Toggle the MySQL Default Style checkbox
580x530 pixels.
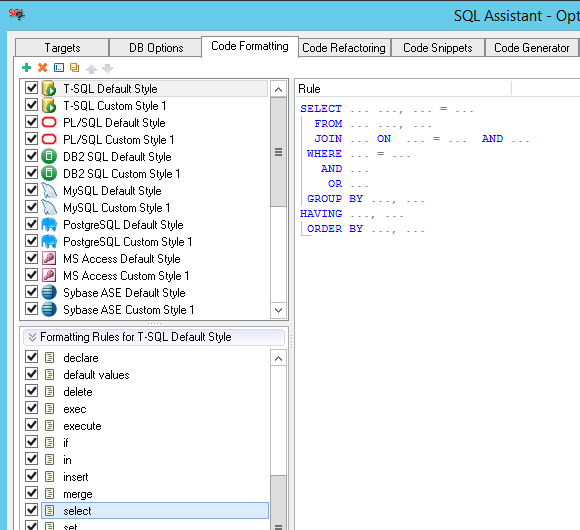coord(31,190)
